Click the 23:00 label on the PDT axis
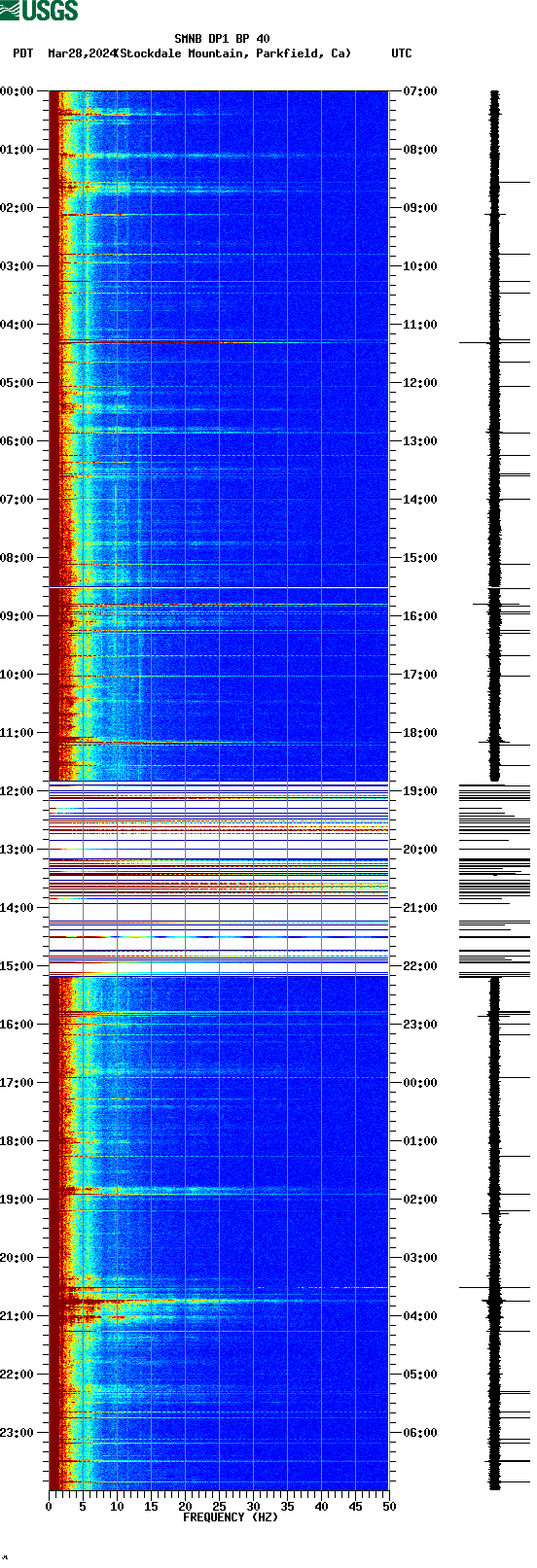537x1568 pixels. [17, 1433]
